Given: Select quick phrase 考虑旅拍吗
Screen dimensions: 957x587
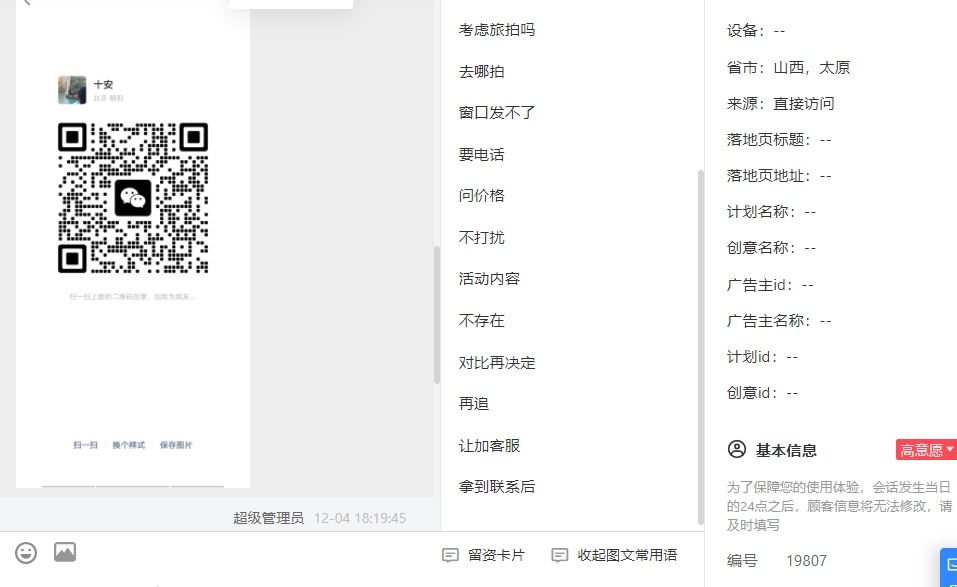Looking at the screenshot, I should 497,30.
